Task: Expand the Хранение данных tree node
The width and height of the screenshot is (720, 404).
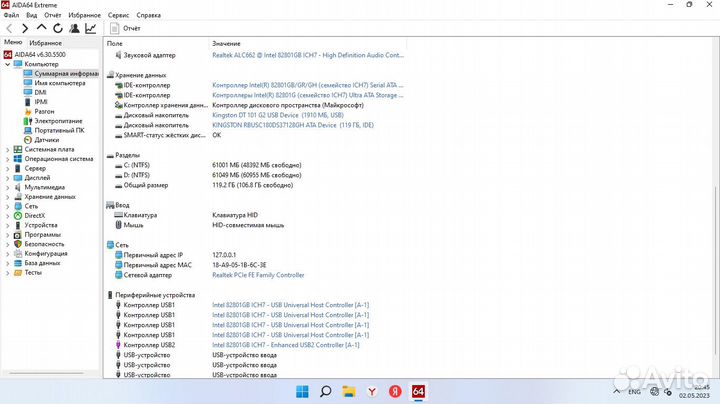Action: [x=7, y=197]
